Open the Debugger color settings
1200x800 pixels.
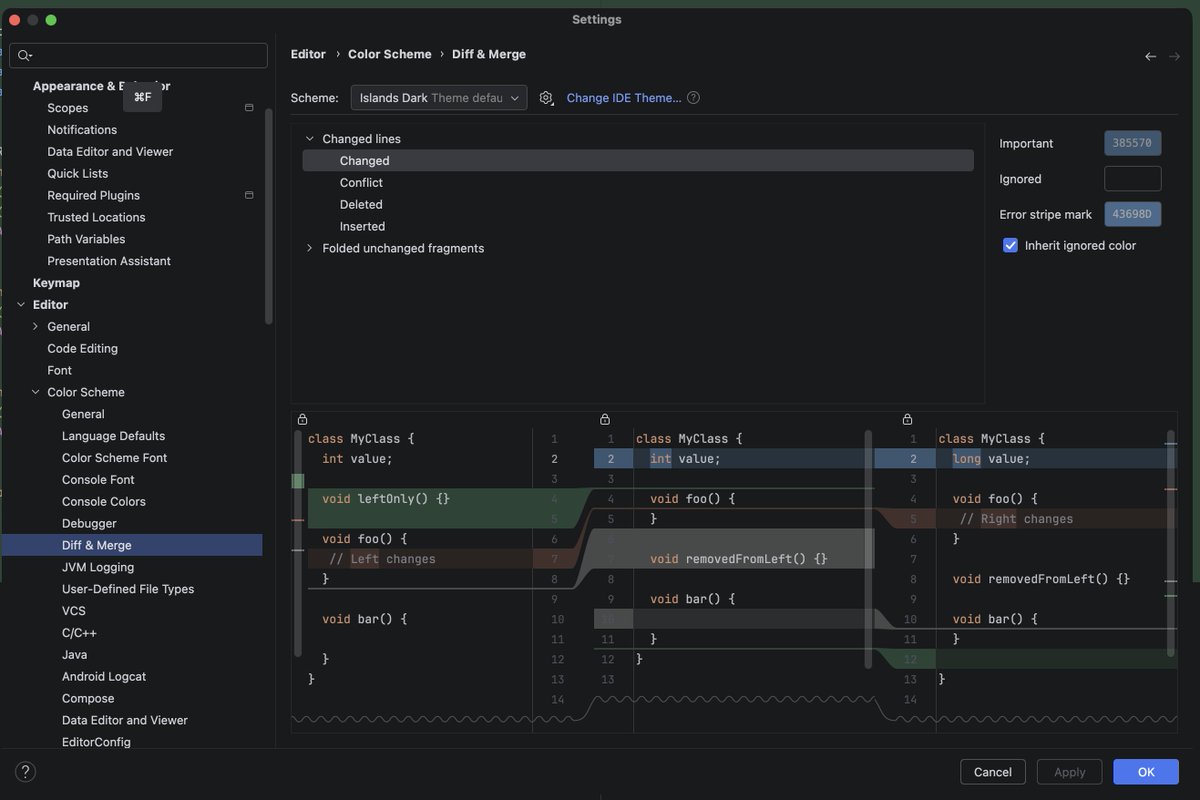(89, 524)
